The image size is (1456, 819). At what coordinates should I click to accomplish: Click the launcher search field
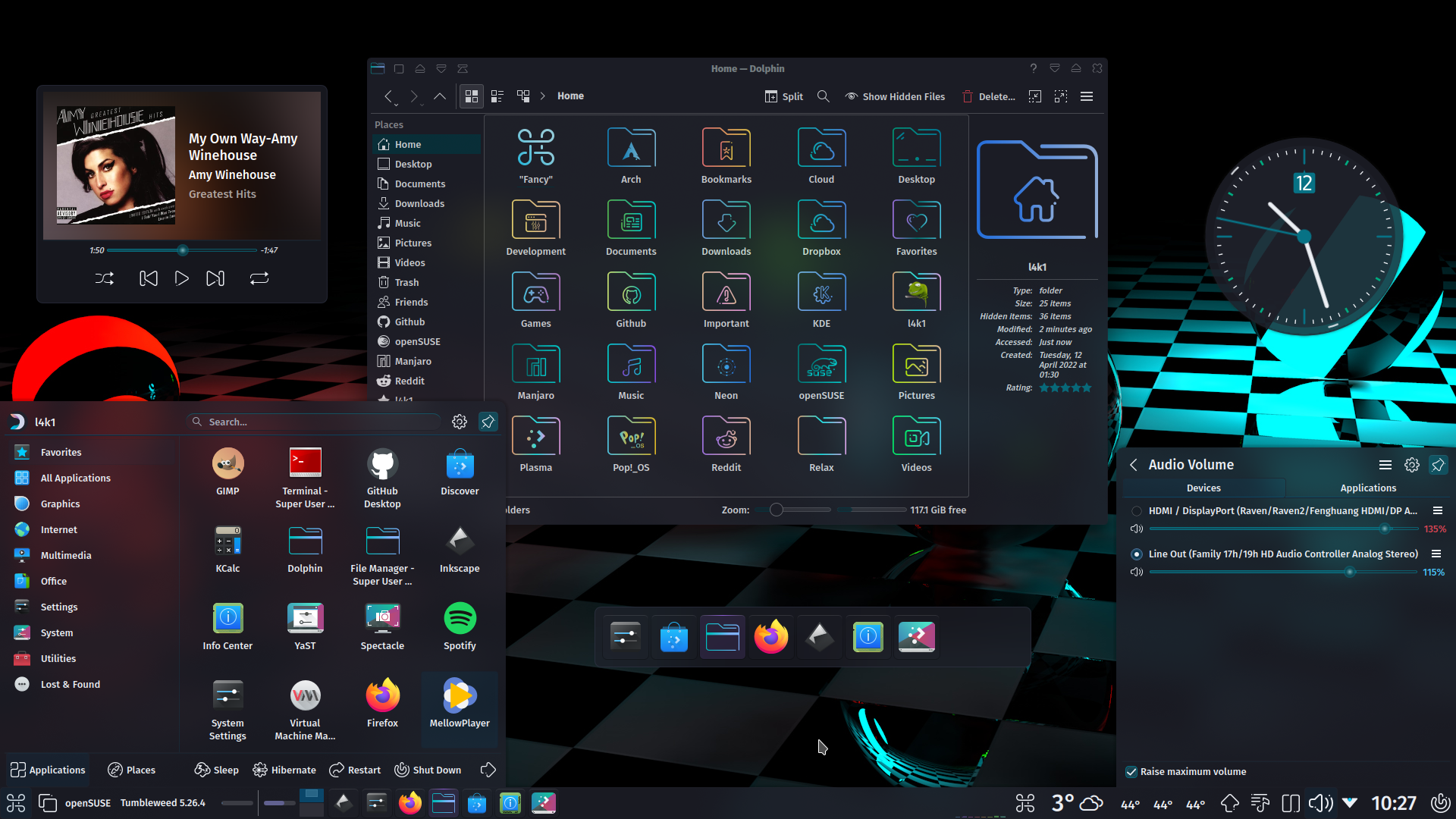coord(313,422)
